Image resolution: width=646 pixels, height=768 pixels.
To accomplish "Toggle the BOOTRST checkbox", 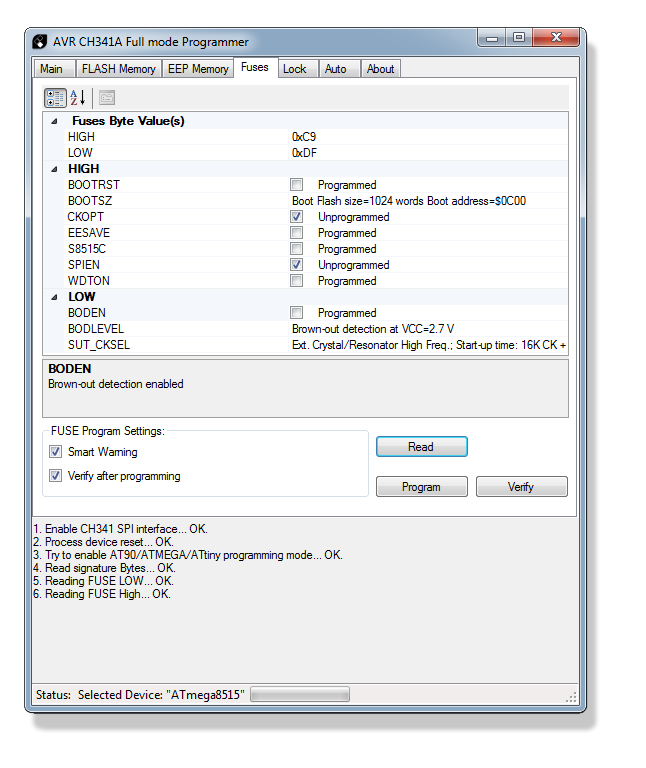I will tap(296, 185).
